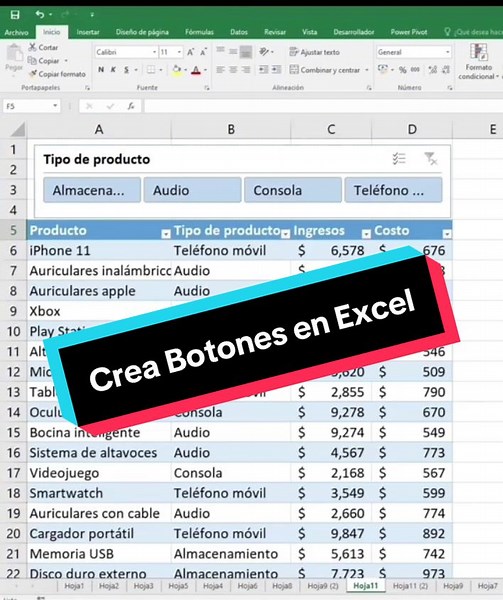
Task: Open the Costo column filter dropdown
Action: (x=447, y=234)
